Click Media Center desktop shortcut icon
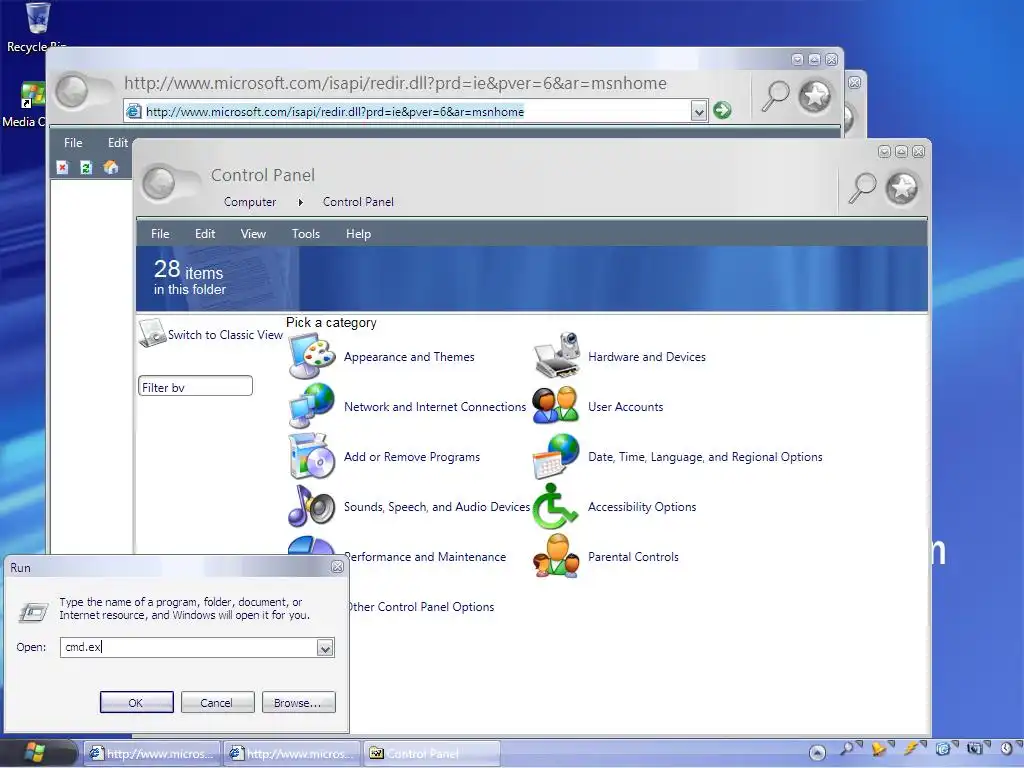The height and width of the screenshot is (768, 1024). (33, 95)
